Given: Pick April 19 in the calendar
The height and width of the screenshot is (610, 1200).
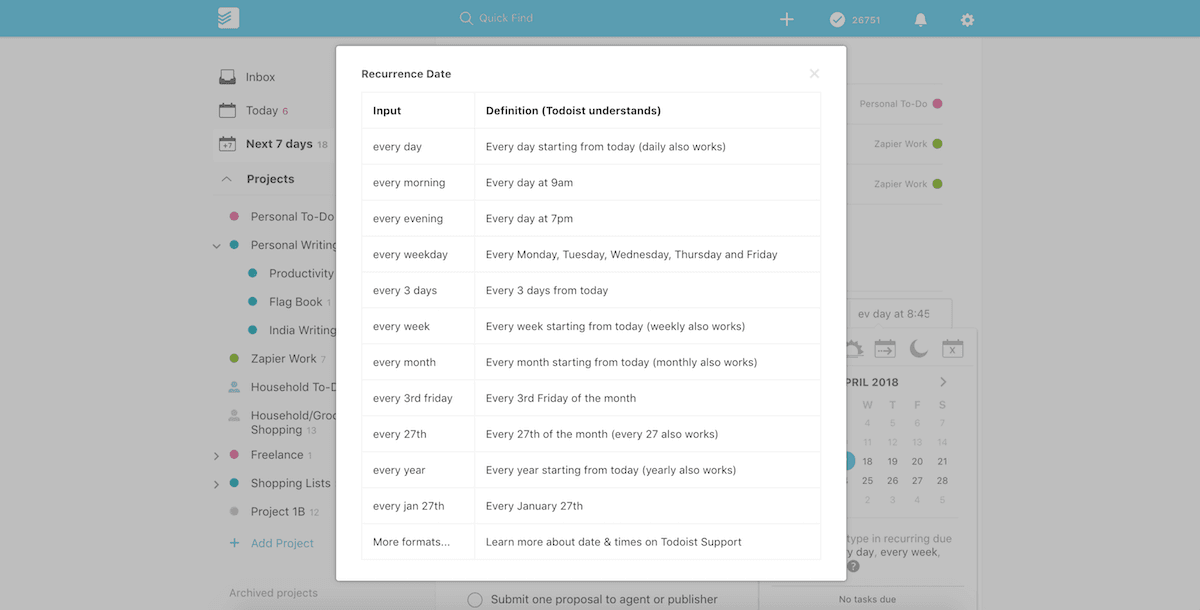Looking at the screenshot, I should click(892, 461).
